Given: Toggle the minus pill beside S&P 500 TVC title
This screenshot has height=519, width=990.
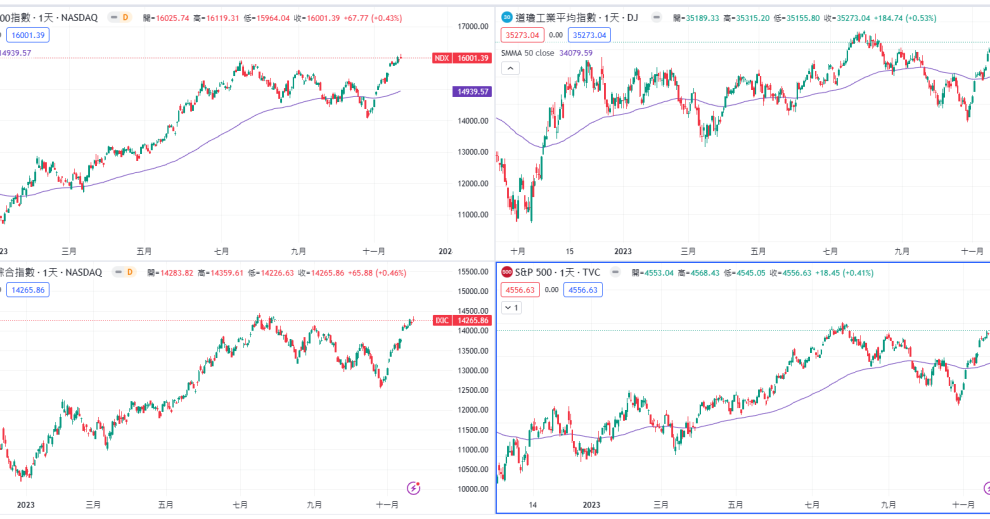Looking at the screenshot, I should pos(615,272).
